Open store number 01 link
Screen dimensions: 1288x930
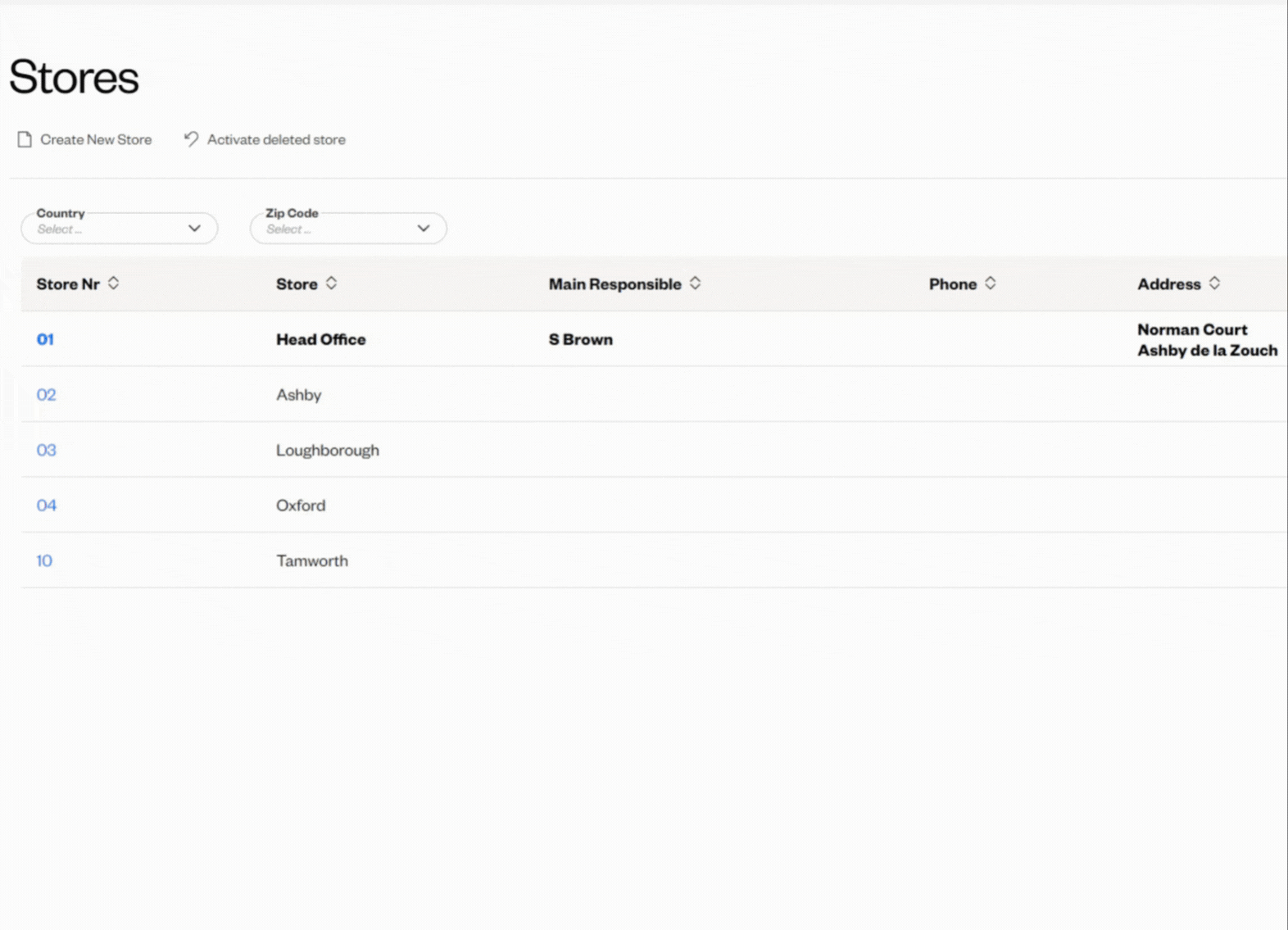(45, 339)
